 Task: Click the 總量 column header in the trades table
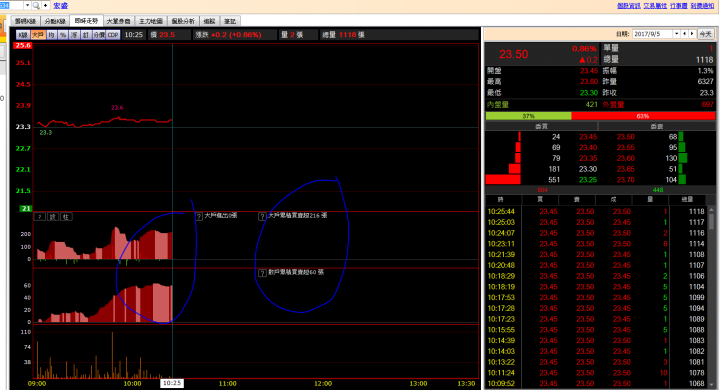click(687, 200)
